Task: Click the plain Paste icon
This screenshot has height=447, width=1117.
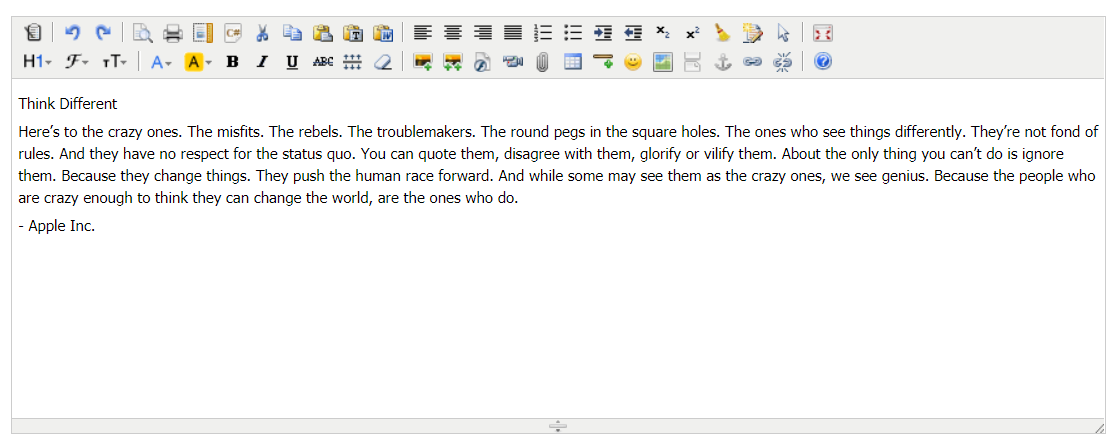Action: [323, 33]
